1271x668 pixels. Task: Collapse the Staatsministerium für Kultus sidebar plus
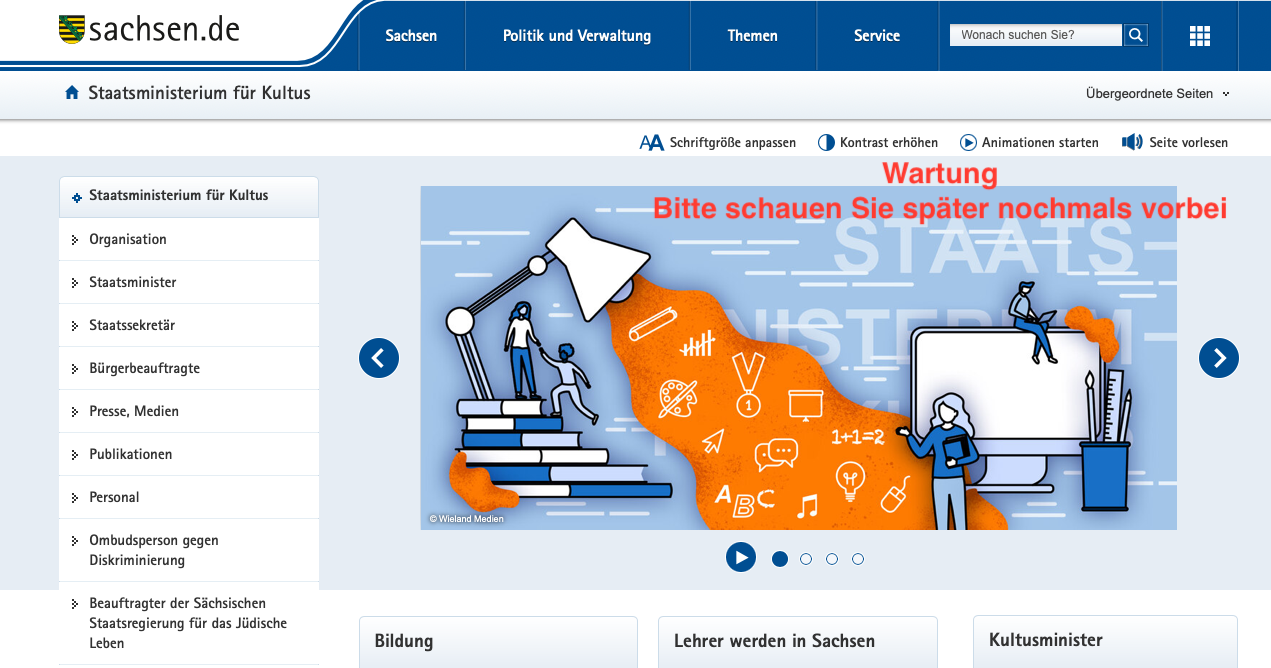pyautogui.click(x=76, y=197)
